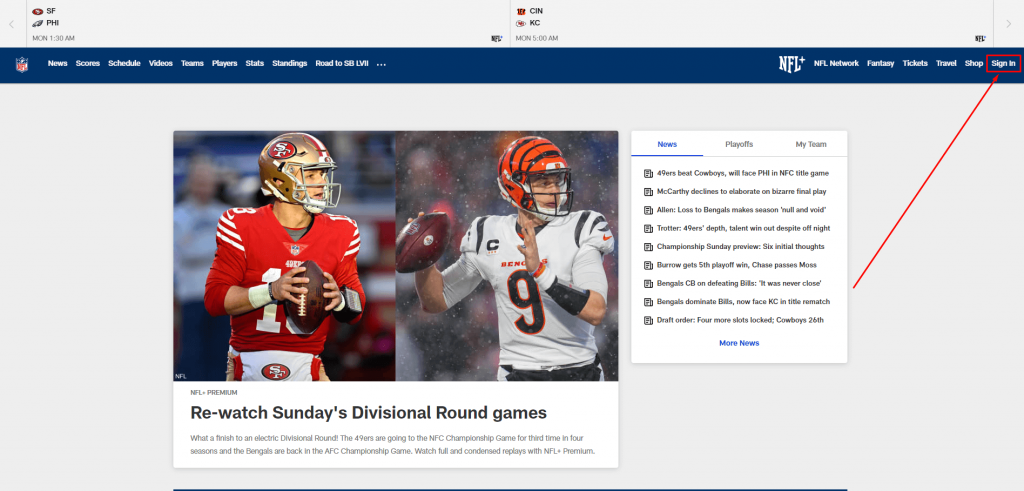The height and width of the screenshot is (491, 1024).
Task: Go to NFL Network
Action: [836, 63]
